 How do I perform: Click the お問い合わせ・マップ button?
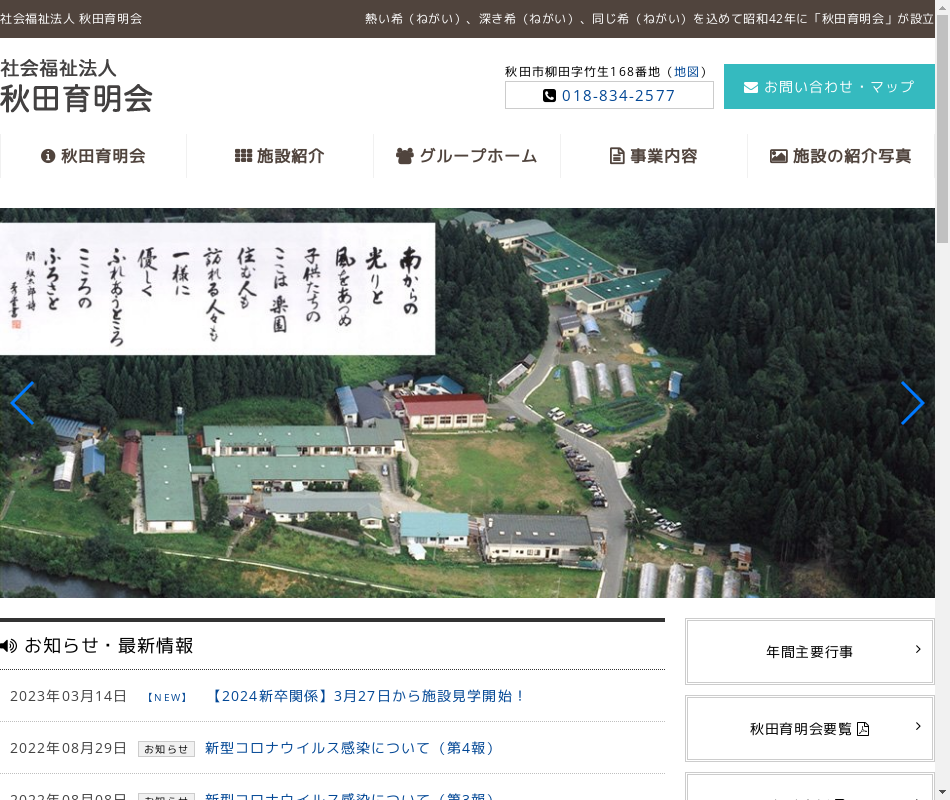[829, 87]
